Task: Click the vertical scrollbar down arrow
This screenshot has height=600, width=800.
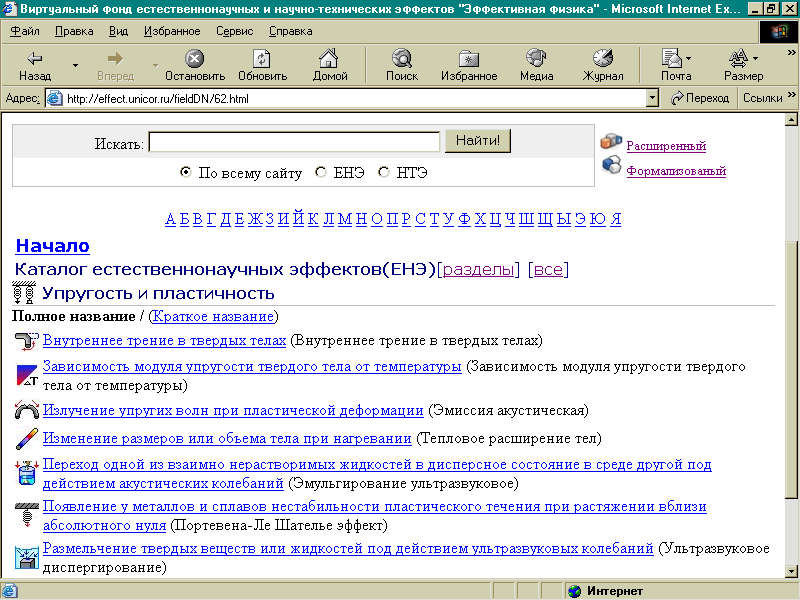Action: click(x=791, y=570)
